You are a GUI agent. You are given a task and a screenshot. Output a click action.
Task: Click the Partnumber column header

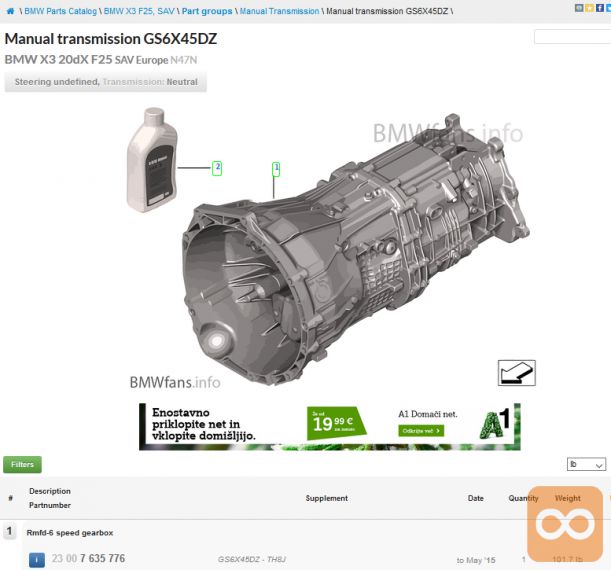tap(50, 505)
